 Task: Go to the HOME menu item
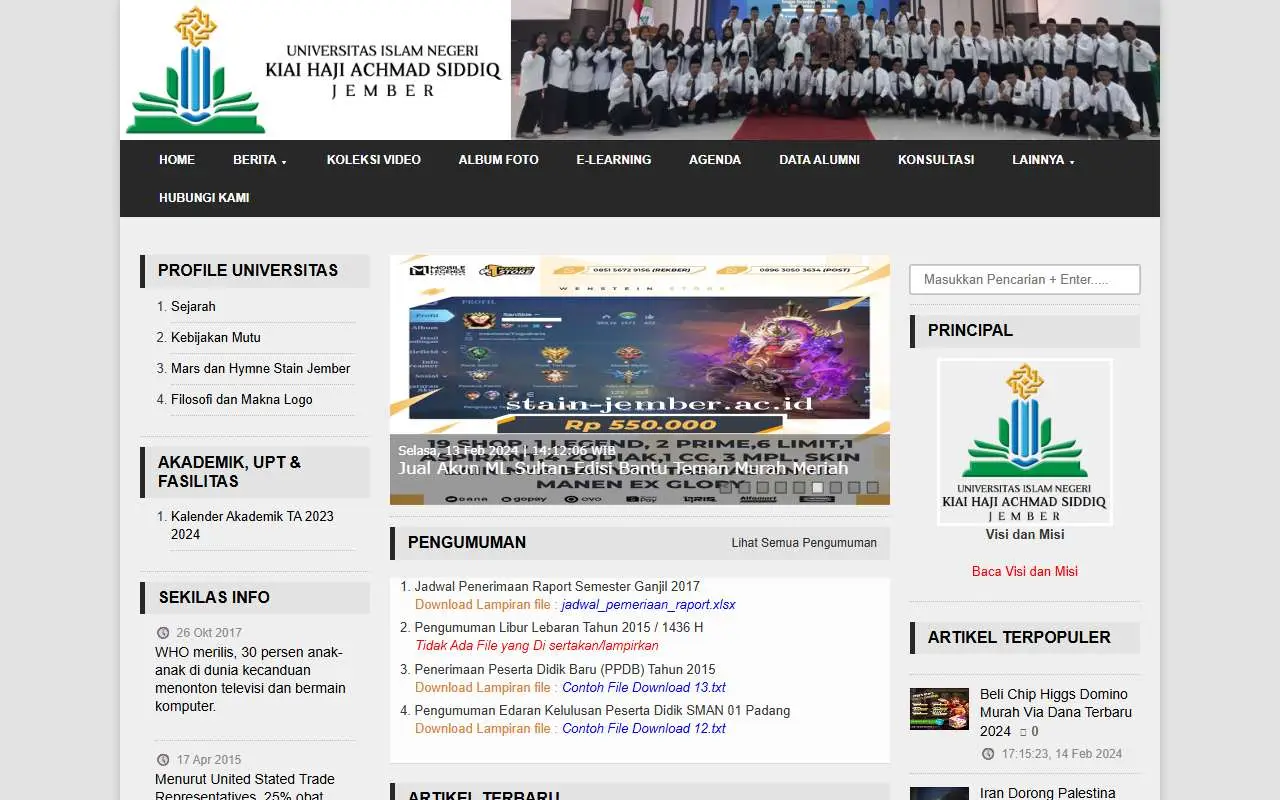point(177,160)
